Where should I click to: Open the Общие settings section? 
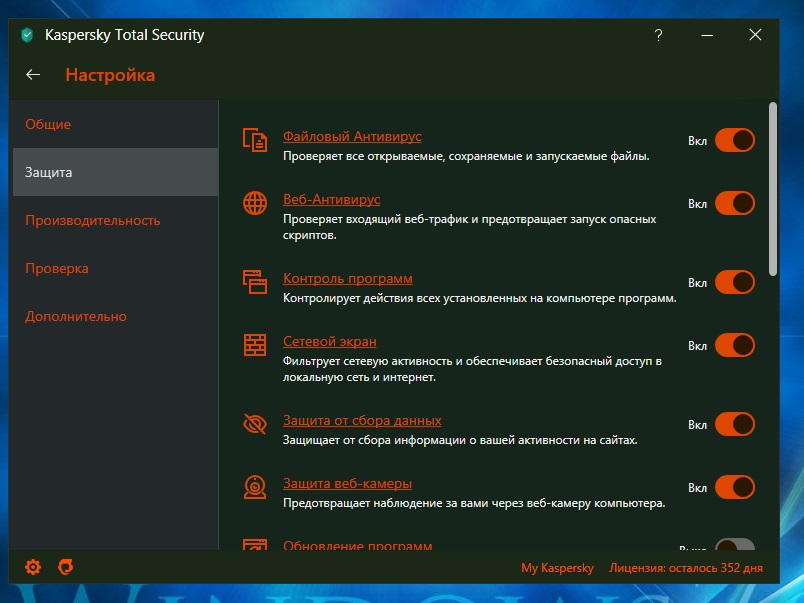[x=115, y=124]
